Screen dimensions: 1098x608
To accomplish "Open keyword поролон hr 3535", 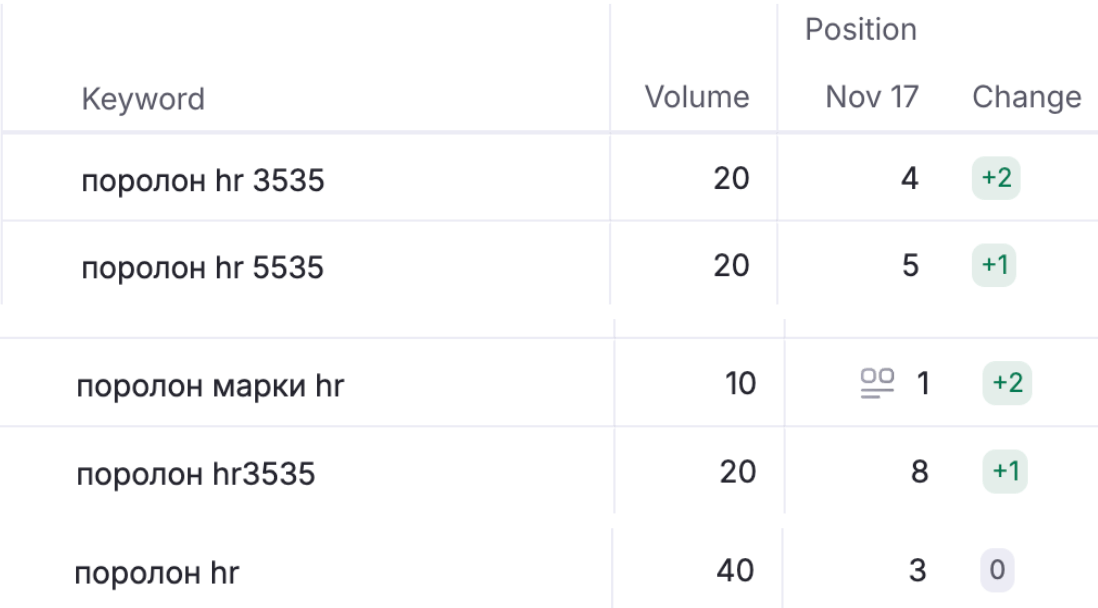I will pos(203,180).
